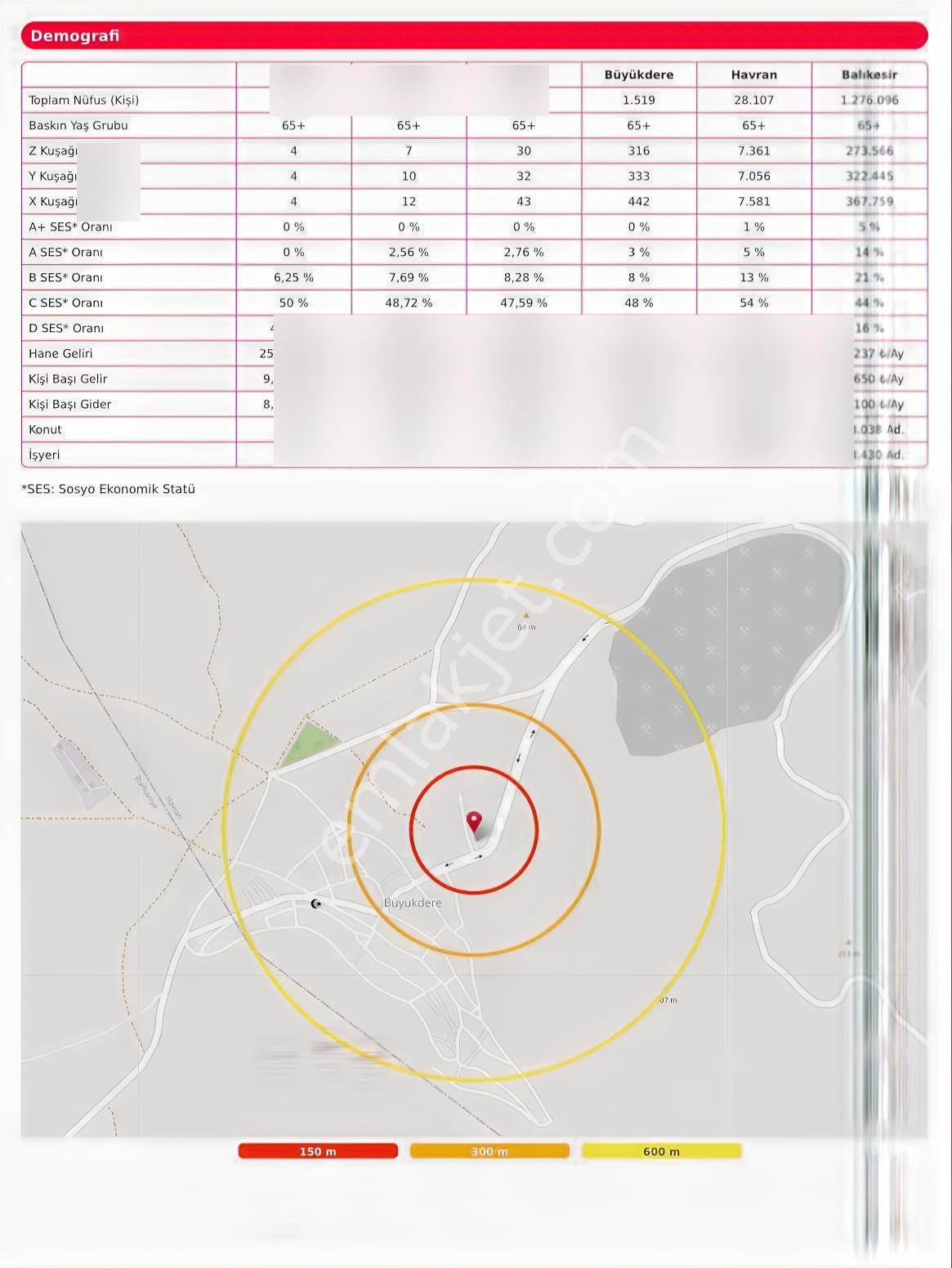Viewport: 952px width, 1268px height.
Task: Click the Baskın Yaş Grubu row label
Action: [78, 125]
